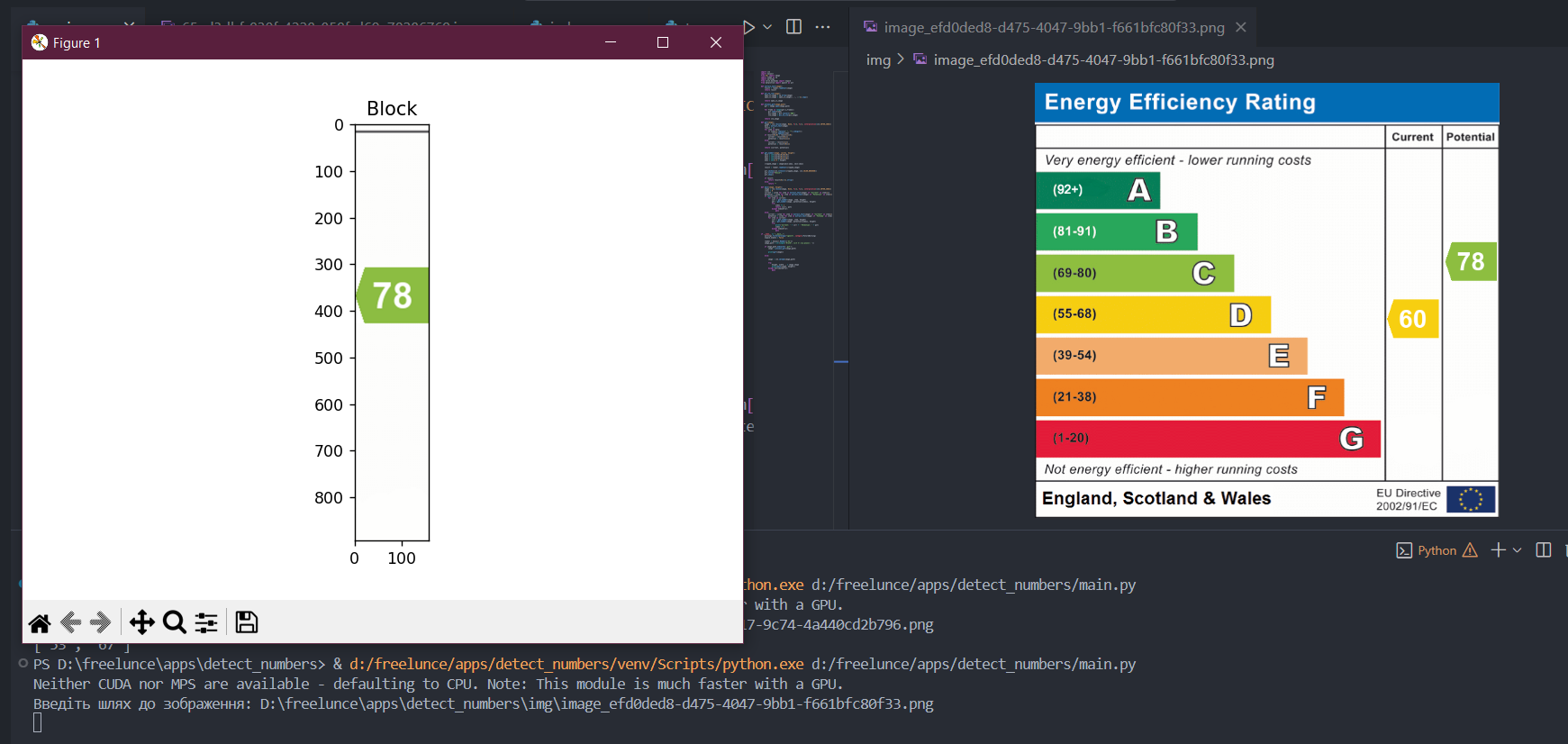Click the dark green A (92+) rating bar

coord(1098,190)
